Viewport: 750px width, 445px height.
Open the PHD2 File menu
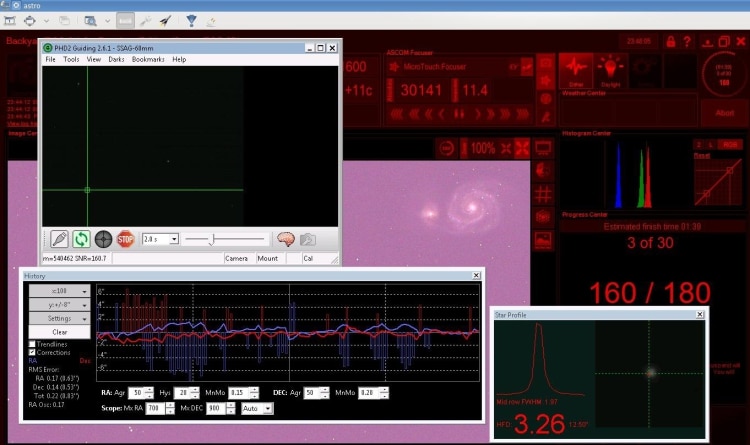coord(50,59)
